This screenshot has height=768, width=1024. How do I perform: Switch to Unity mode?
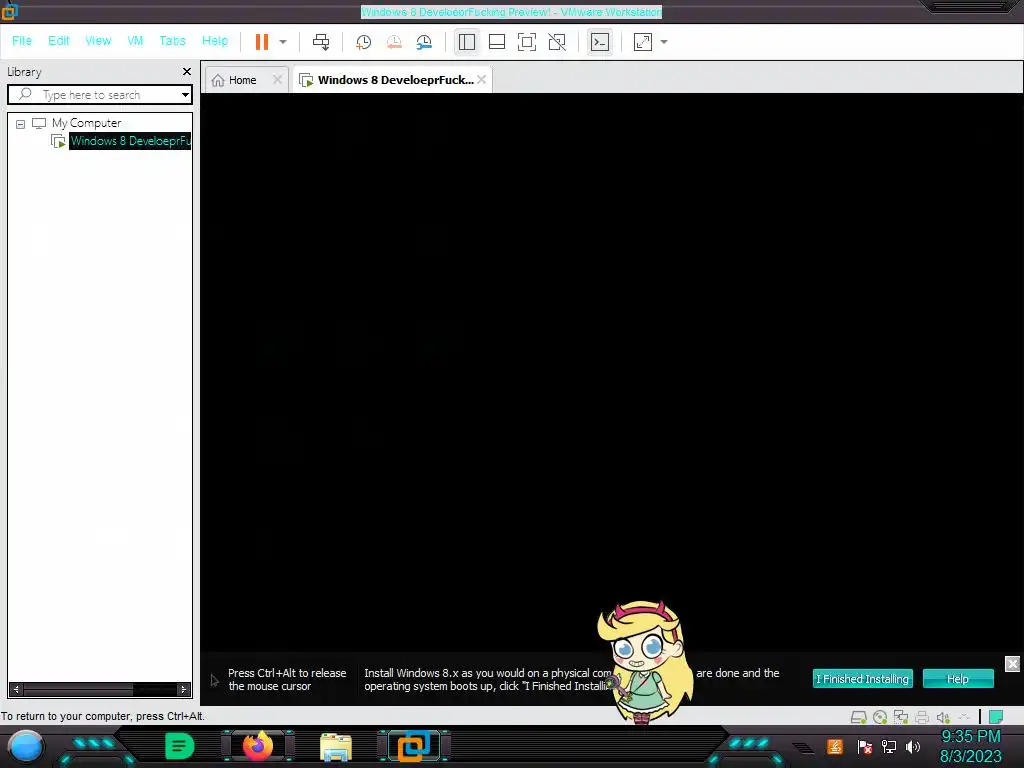[x=557, y=42]
